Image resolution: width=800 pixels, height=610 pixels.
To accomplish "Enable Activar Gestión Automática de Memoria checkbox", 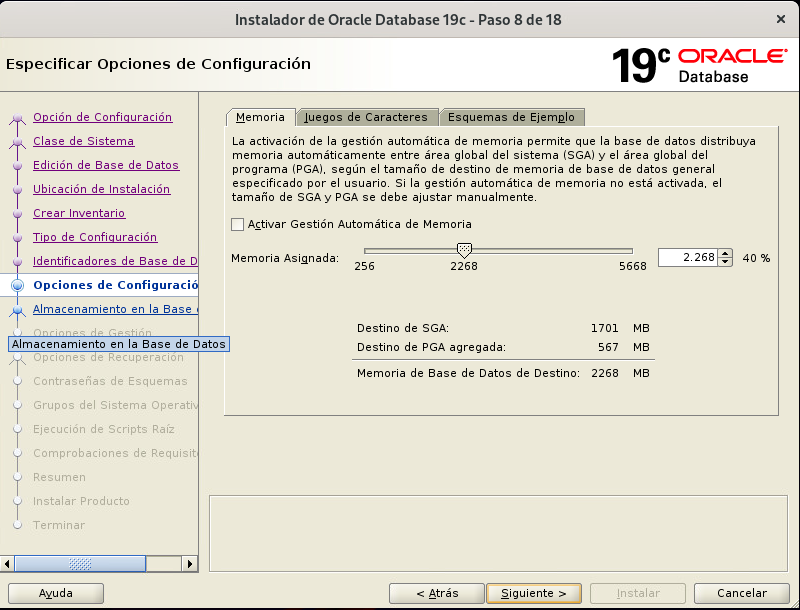I will (x=237, y=224).
